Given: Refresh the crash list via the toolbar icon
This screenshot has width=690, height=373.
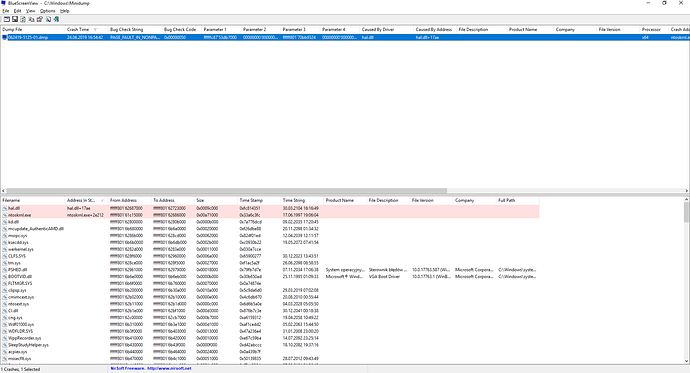Looking at the screenshot, I should tap(23, 19).
